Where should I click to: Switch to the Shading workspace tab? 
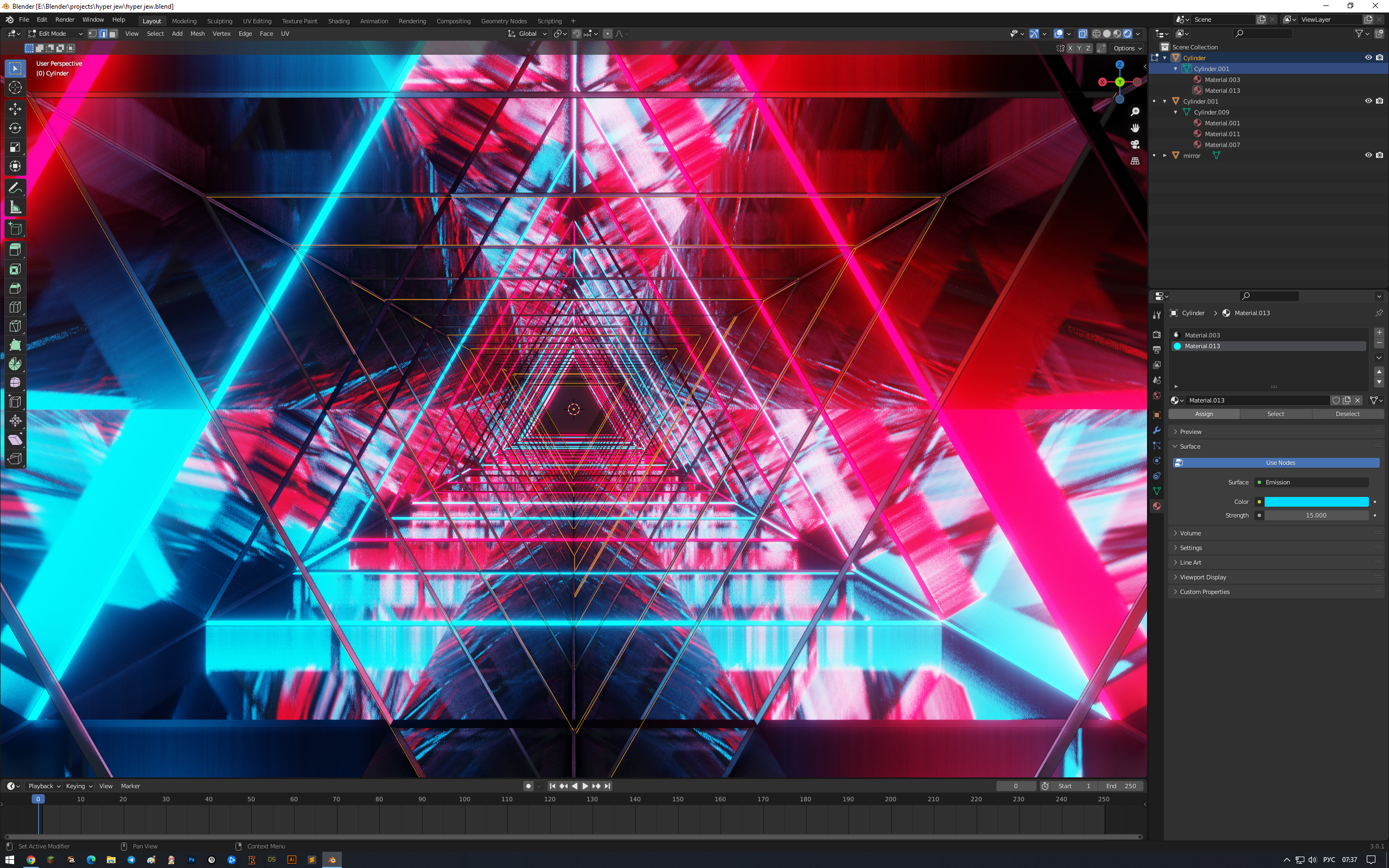coord(338,21)
